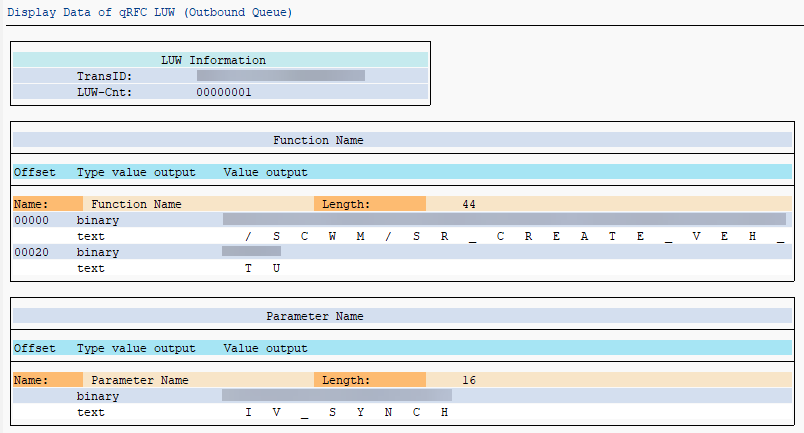Click the 'Parameter Name' section header
This screenshot has height=433, width=804.
[314, 316]
